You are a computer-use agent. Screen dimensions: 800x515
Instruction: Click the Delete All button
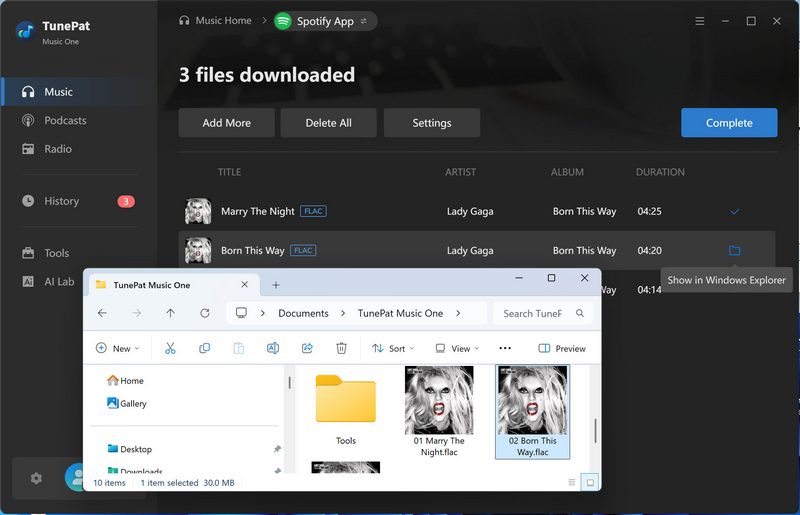tap(329, 122)
